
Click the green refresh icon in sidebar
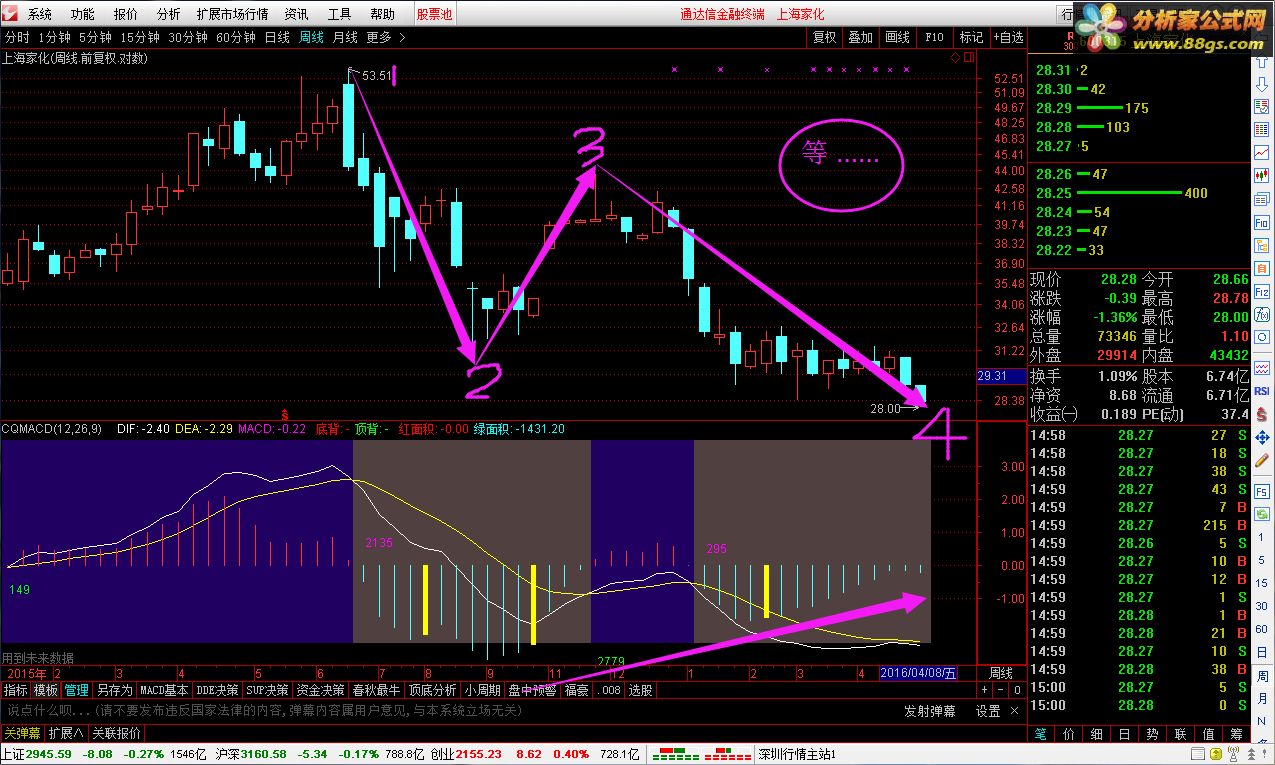(1262, 514)
